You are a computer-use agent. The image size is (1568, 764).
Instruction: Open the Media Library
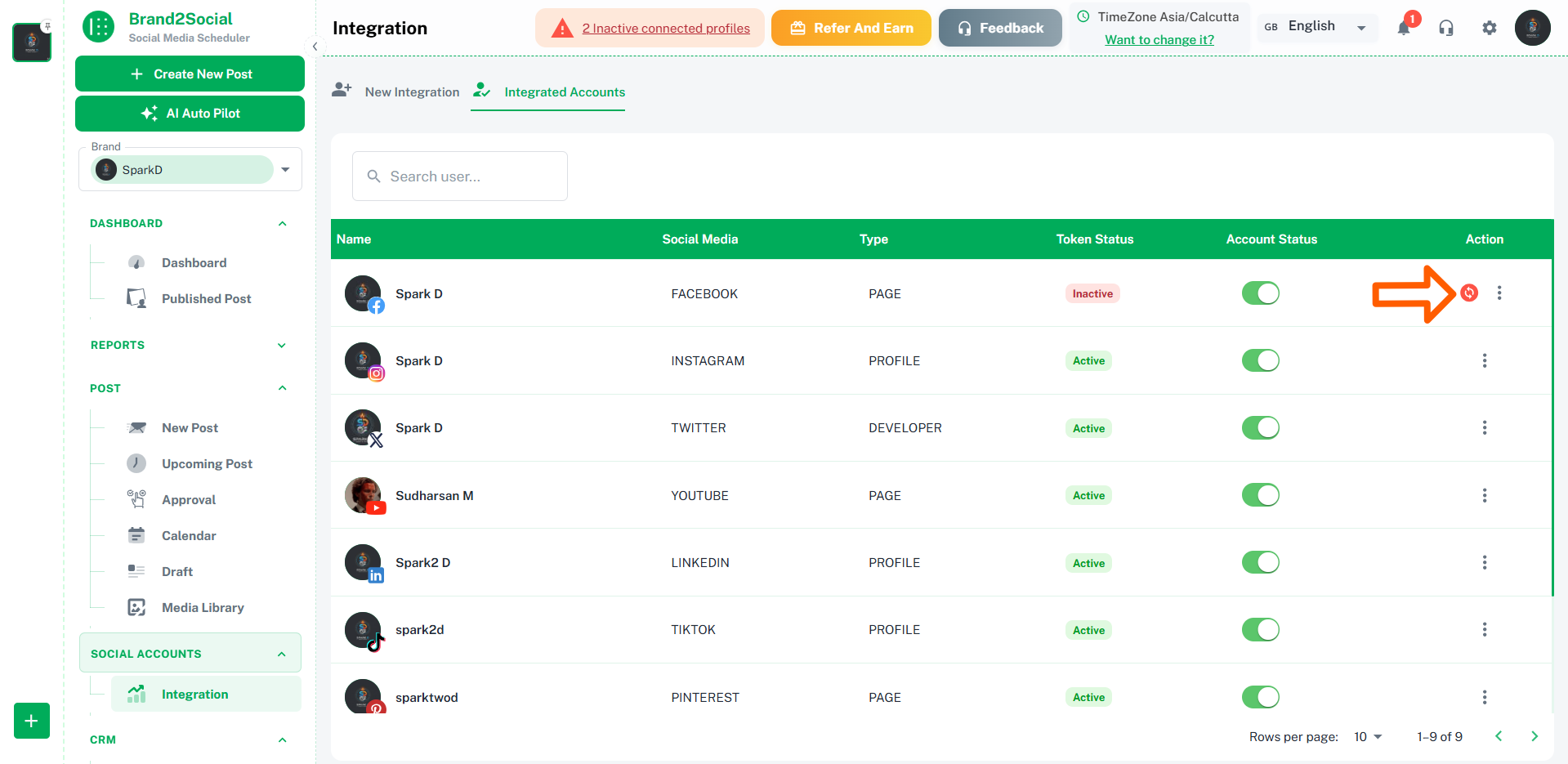(203, 607)
